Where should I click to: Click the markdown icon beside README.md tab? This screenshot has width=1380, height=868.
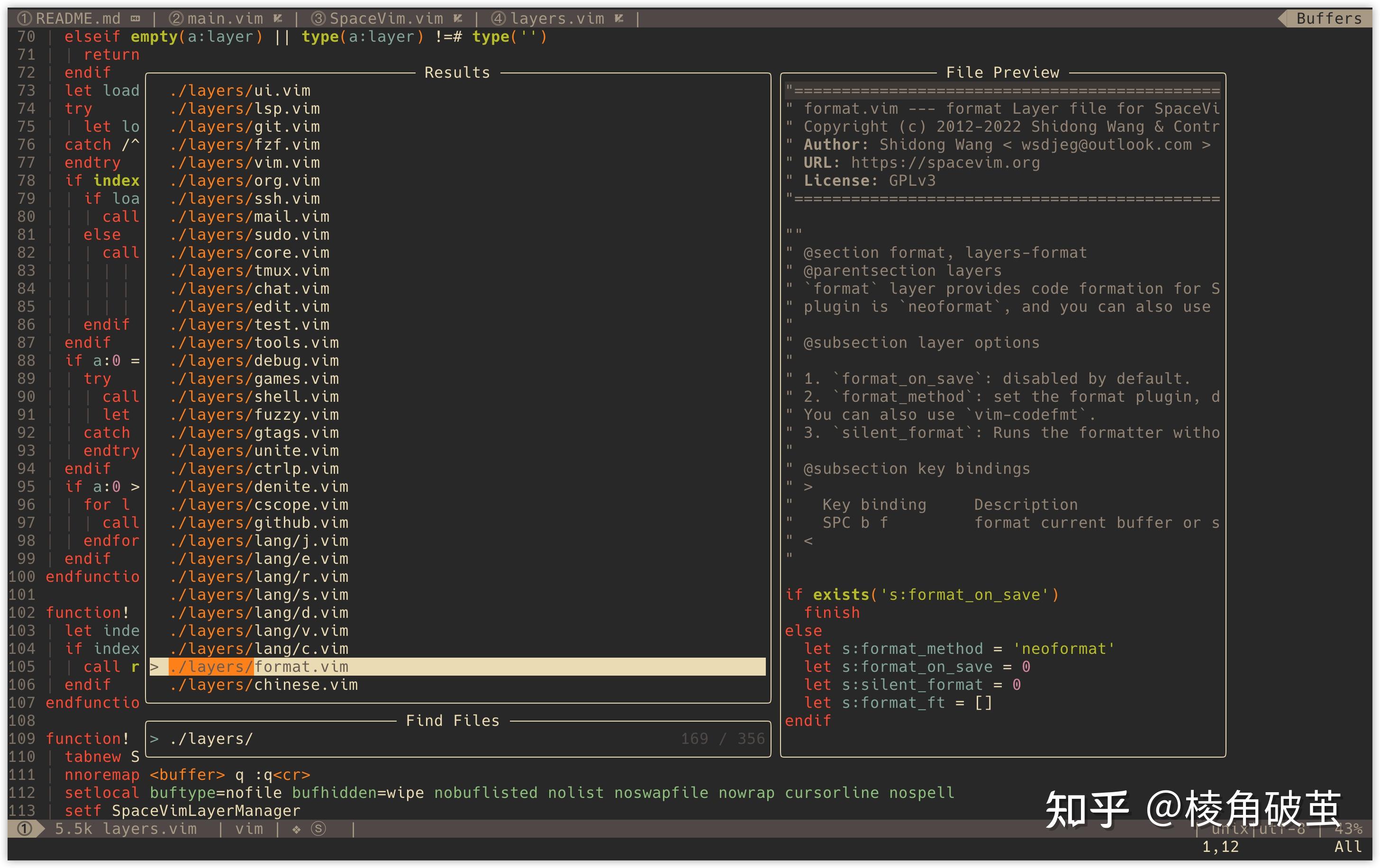coord(135,19)
